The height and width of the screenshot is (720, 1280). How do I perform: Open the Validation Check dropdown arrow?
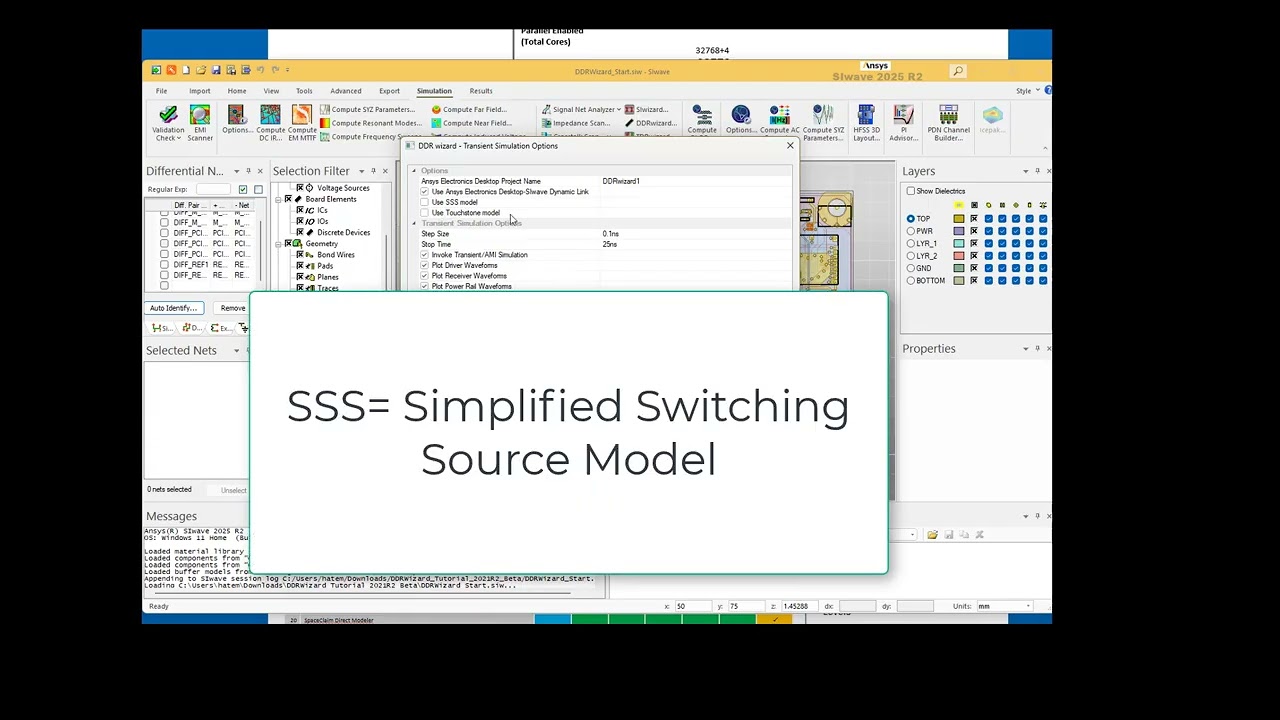click(178, 138)
